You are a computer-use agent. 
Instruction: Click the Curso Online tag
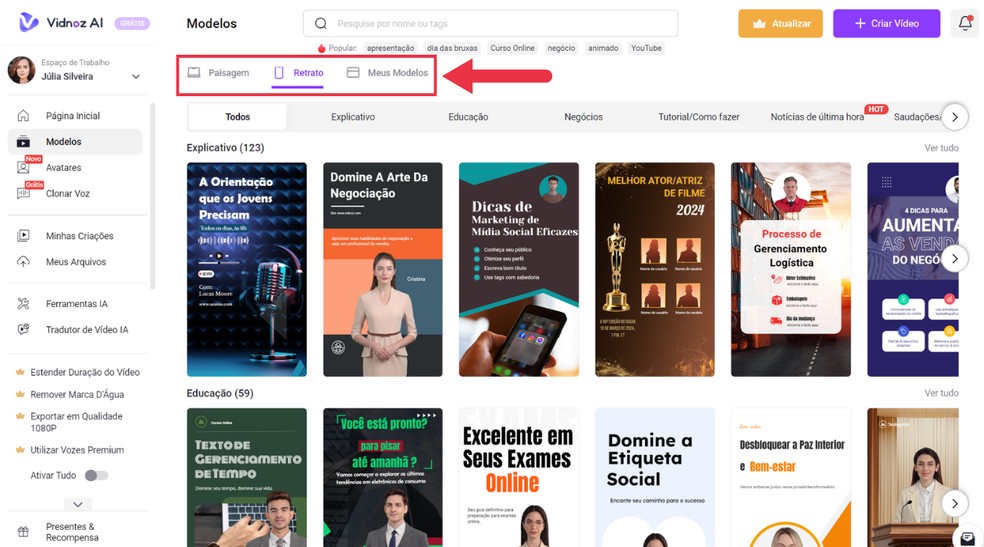tap(512, 48)
